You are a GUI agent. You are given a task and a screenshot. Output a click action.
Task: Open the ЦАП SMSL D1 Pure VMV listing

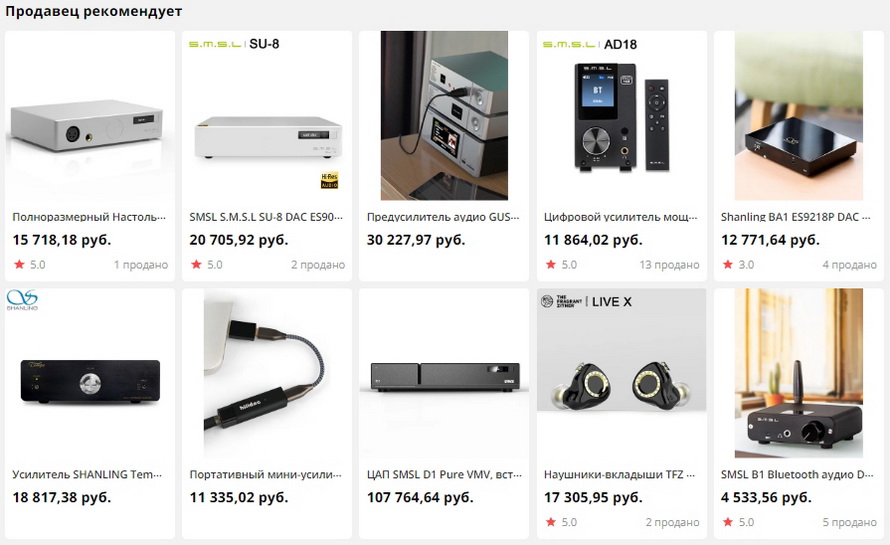click(x=444, y=475)
